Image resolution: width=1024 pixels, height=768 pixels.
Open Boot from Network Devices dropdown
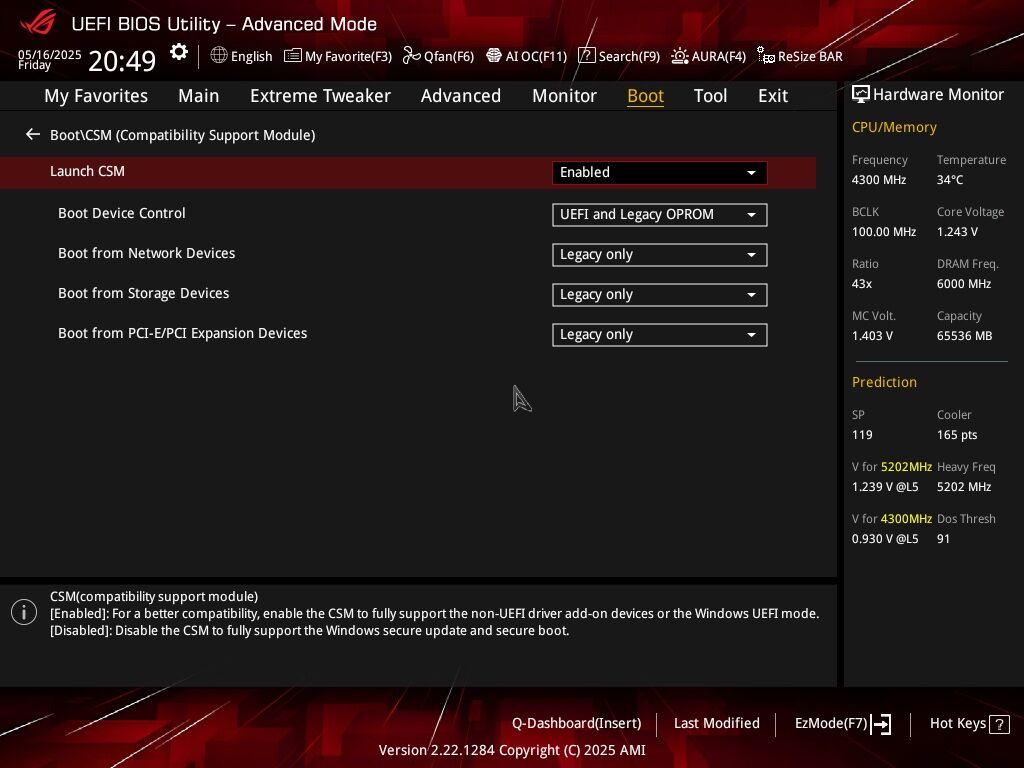coord(660,255)
